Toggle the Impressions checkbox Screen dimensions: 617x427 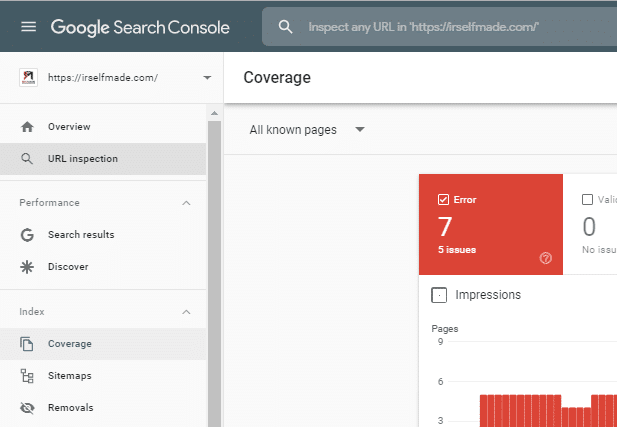coord(439,295)
